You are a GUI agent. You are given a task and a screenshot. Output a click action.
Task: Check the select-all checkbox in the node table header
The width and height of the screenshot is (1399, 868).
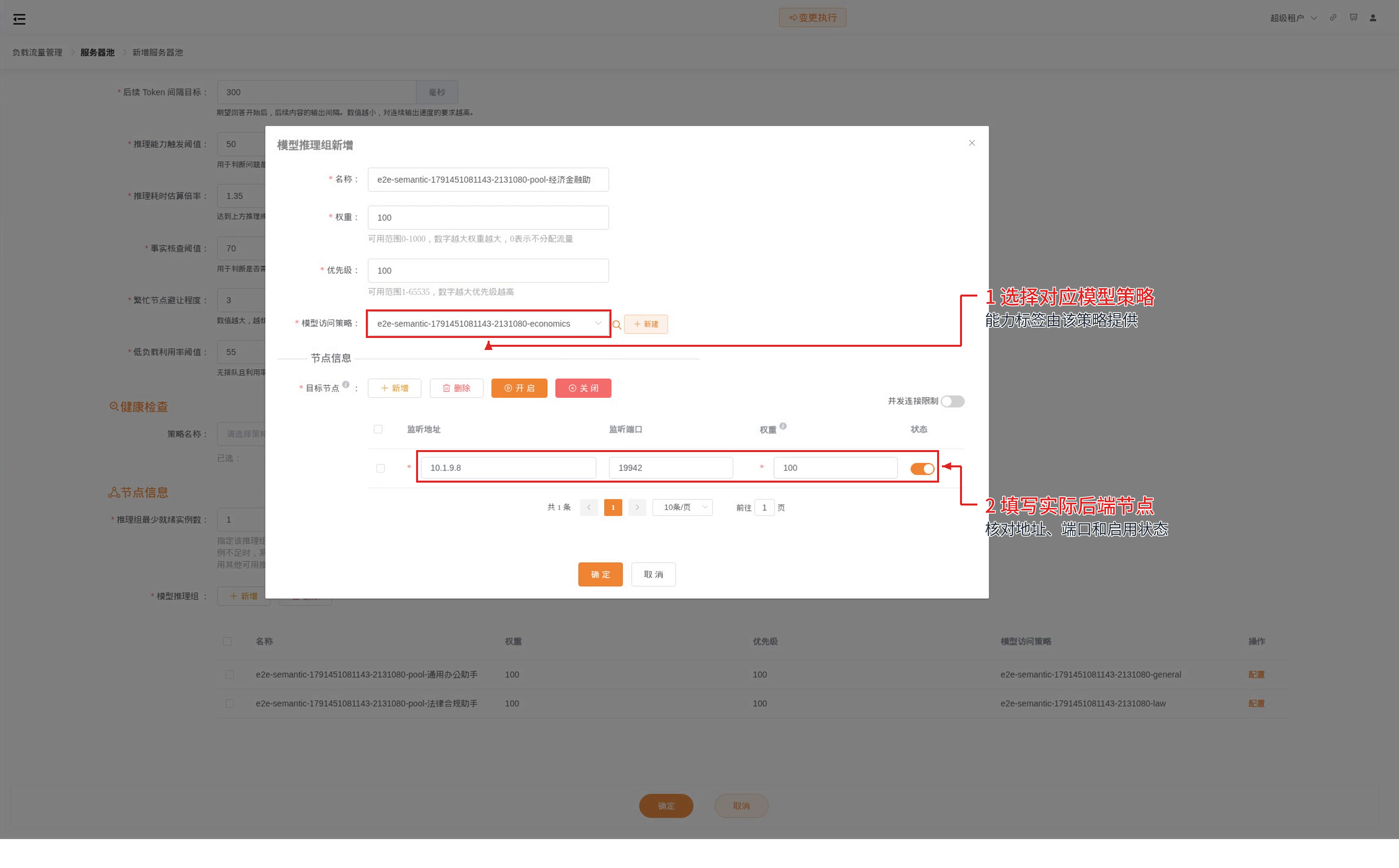(378, 430)
